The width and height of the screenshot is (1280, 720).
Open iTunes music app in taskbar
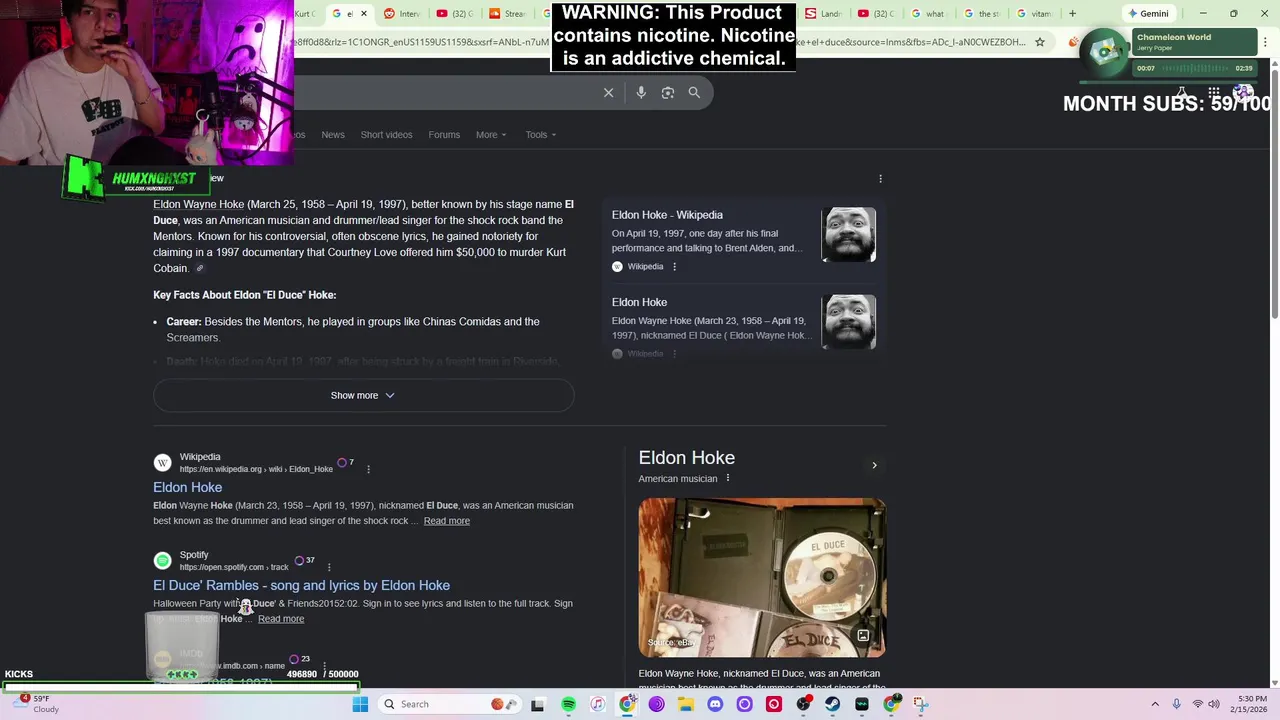[597, 704]
